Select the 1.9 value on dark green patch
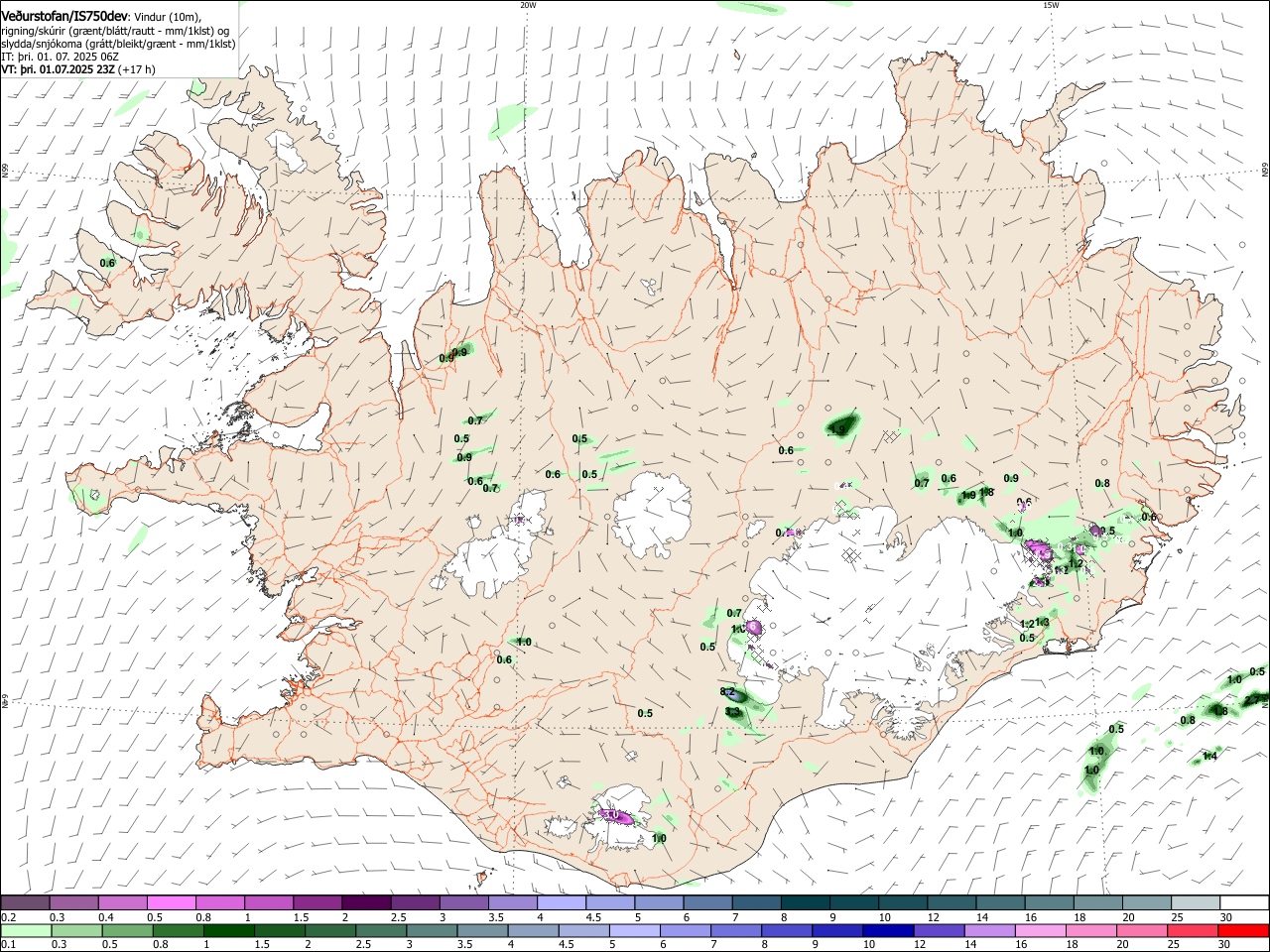 tap(839, 429)
